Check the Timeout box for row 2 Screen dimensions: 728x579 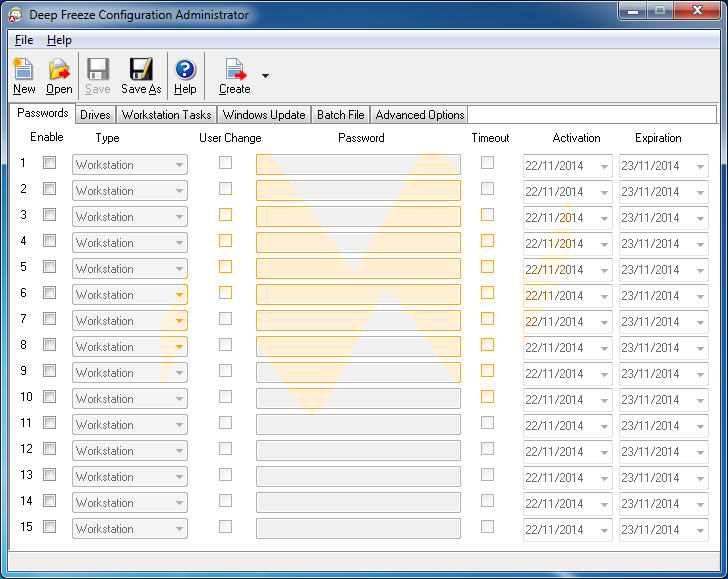click(x=488, y=189)
